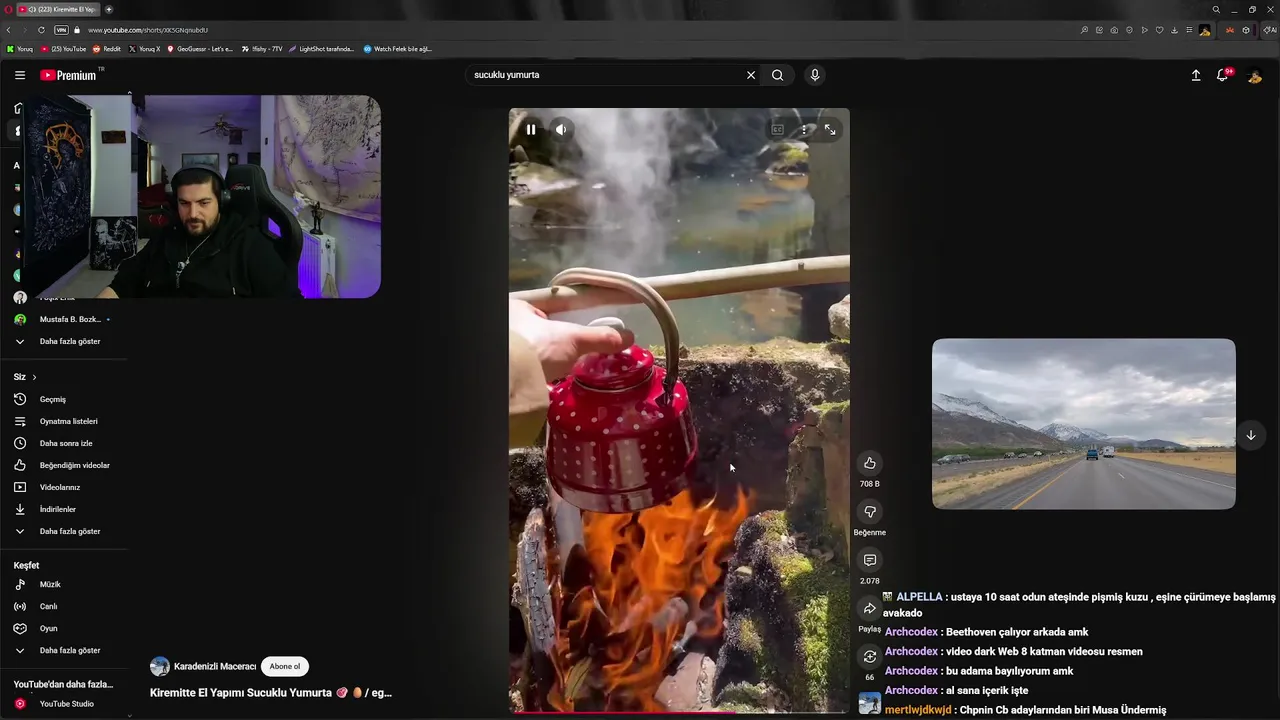Viewport: 1280px width, 720px height.
Task: Click the road scene picture-in-picture thumbnail
Action: tap(1084, 424)
